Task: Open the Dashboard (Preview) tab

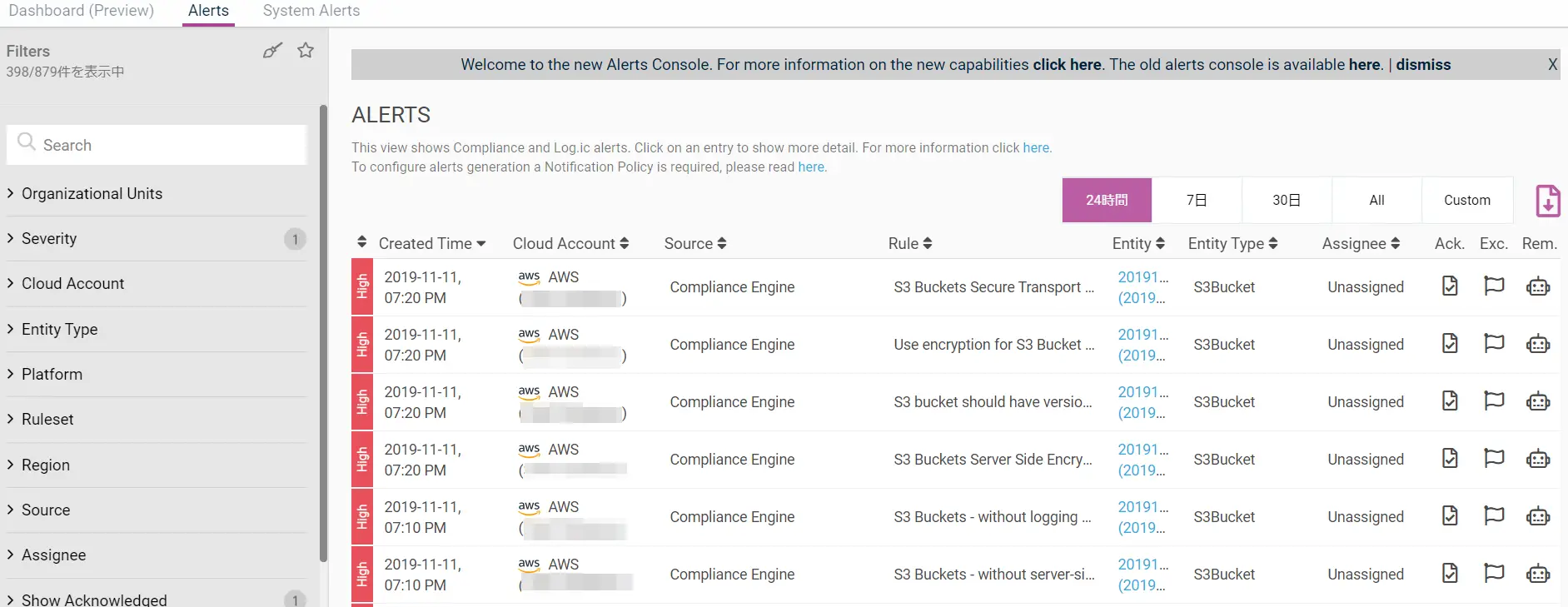Action: pyautogui.click(x=81, y=11)
